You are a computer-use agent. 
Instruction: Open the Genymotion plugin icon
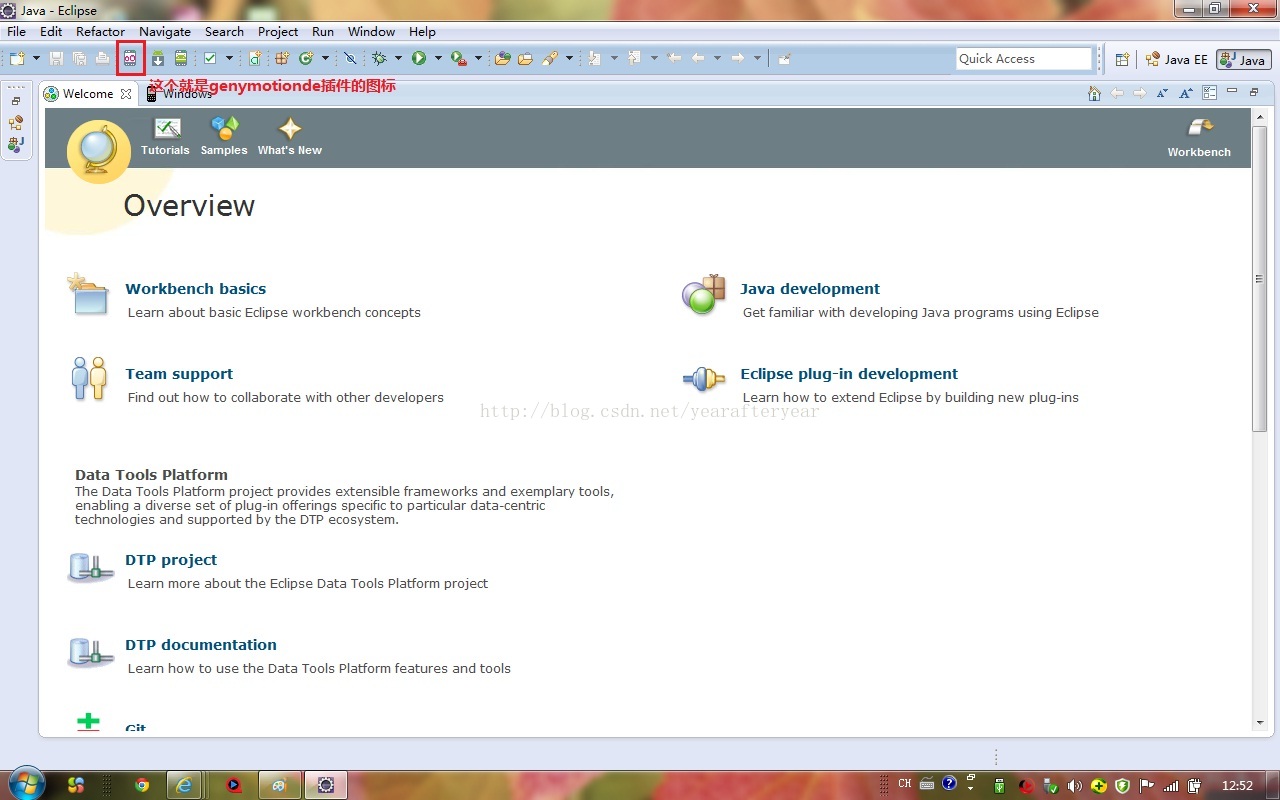[x=130, y=59]
